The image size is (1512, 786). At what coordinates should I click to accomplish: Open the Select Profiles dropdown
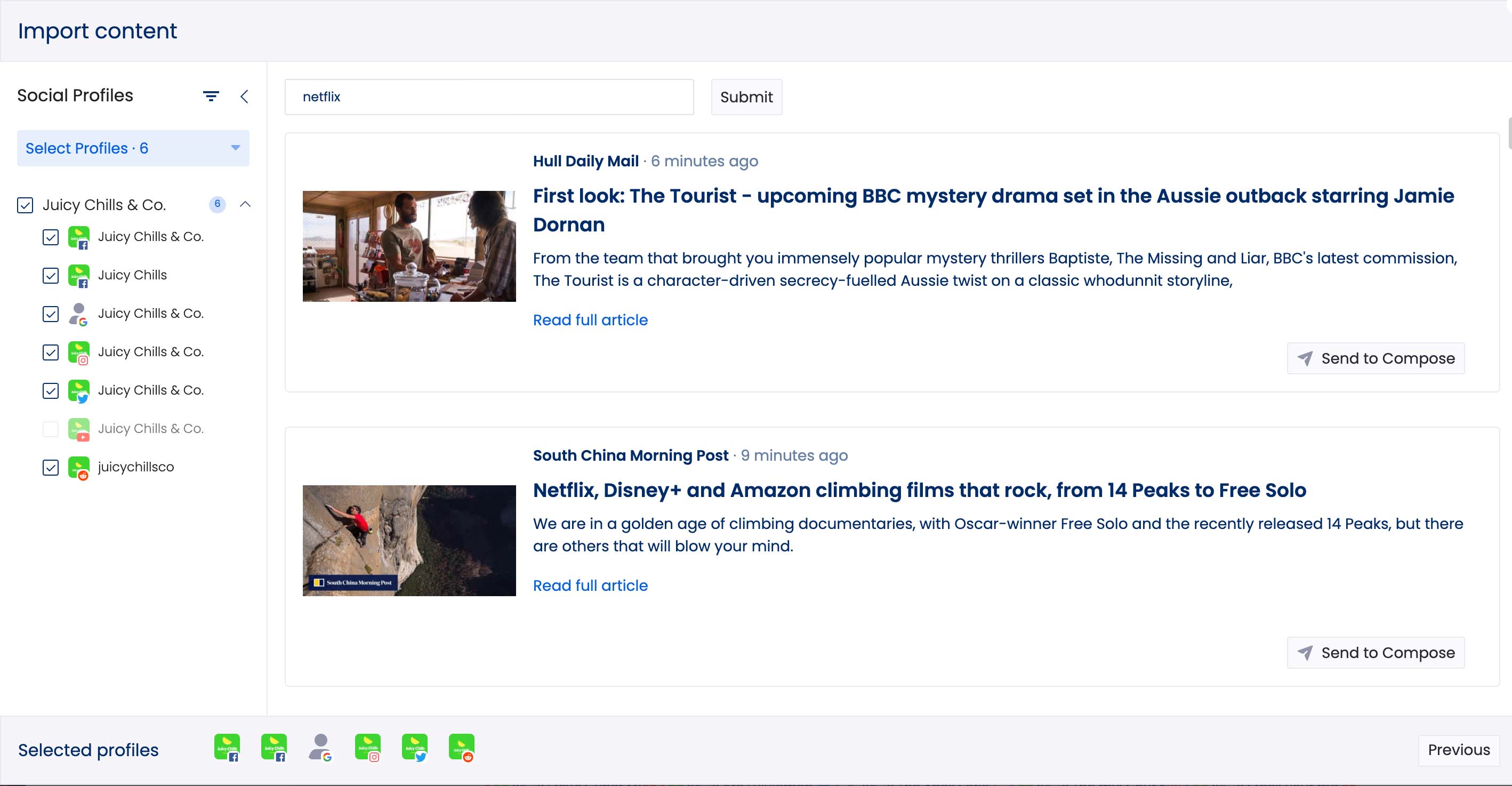click(x=133, y=148)
